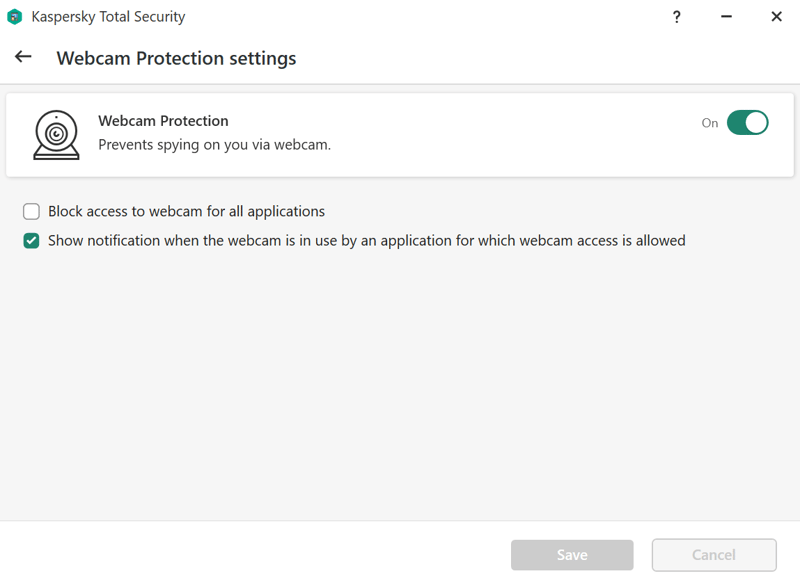Image resolution: width=800 pixels, height=585 pixels.
Task: Click the Webcam Protection settings heading
Action: (x=176, y=58)
